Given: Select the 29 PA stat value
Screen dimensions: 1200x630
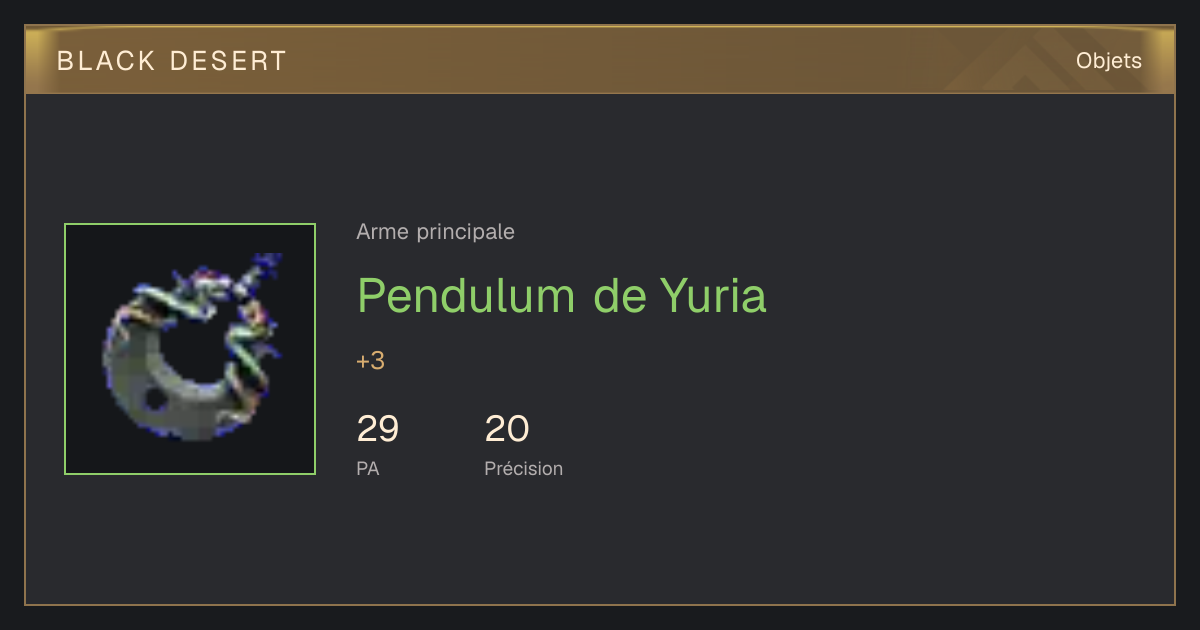Looking at the screenshot, I should [x=378, y=429].
